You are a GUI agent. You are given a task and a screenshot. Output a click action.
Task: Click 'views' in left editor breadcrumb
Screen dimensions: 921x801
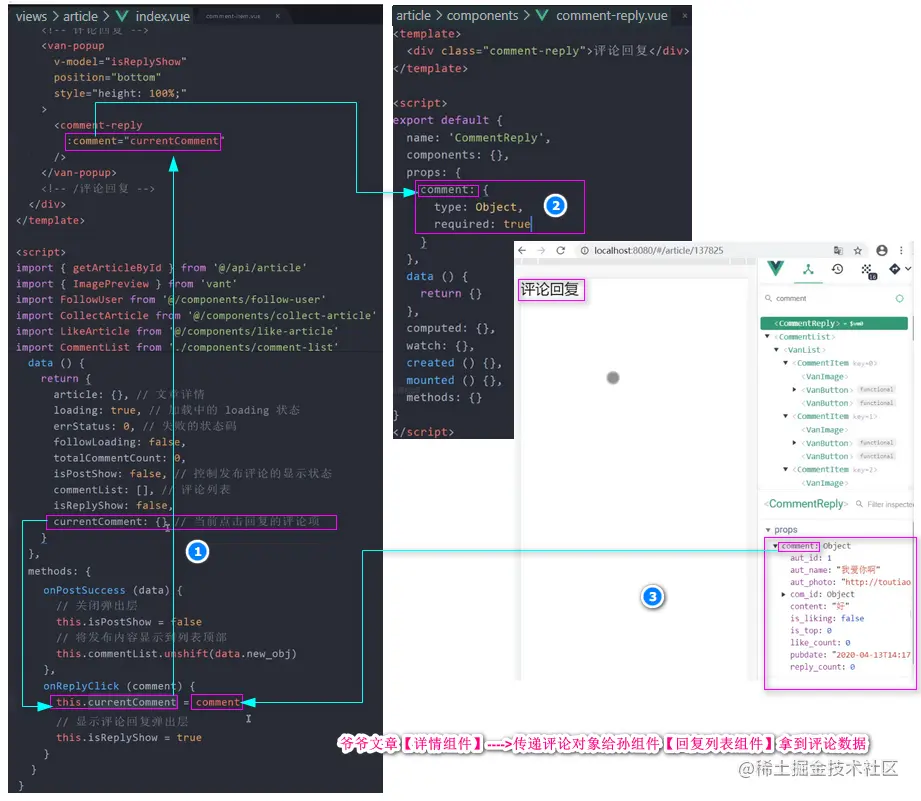31,17
